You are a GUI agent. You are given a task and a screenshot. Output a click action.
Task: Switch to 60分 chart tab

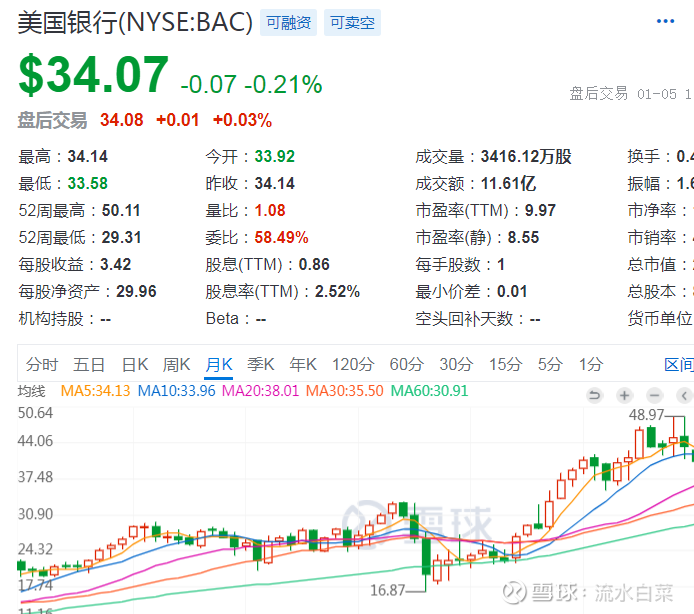coord(406,365)
